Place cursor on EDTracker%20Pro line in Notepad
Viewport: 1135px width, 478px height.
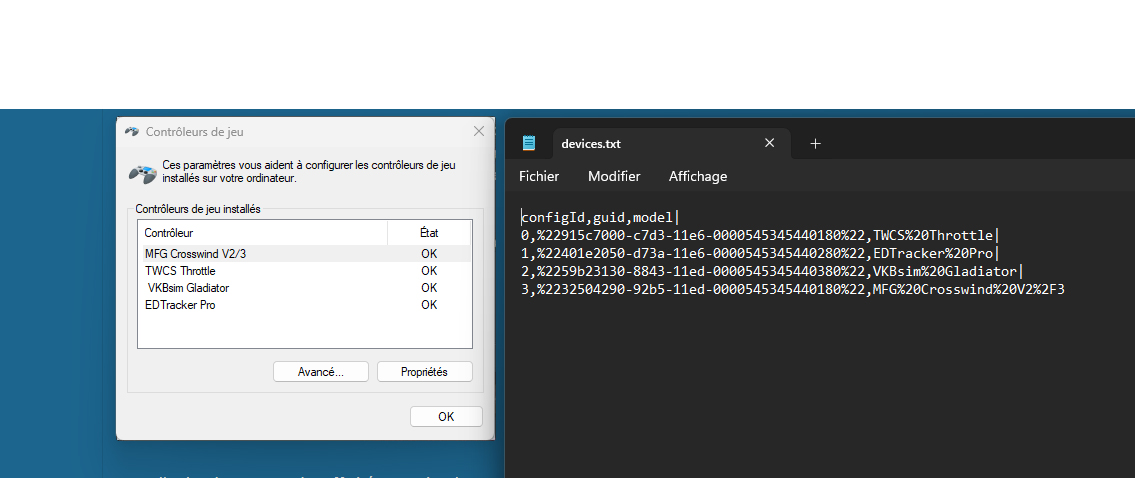(759, 253)
